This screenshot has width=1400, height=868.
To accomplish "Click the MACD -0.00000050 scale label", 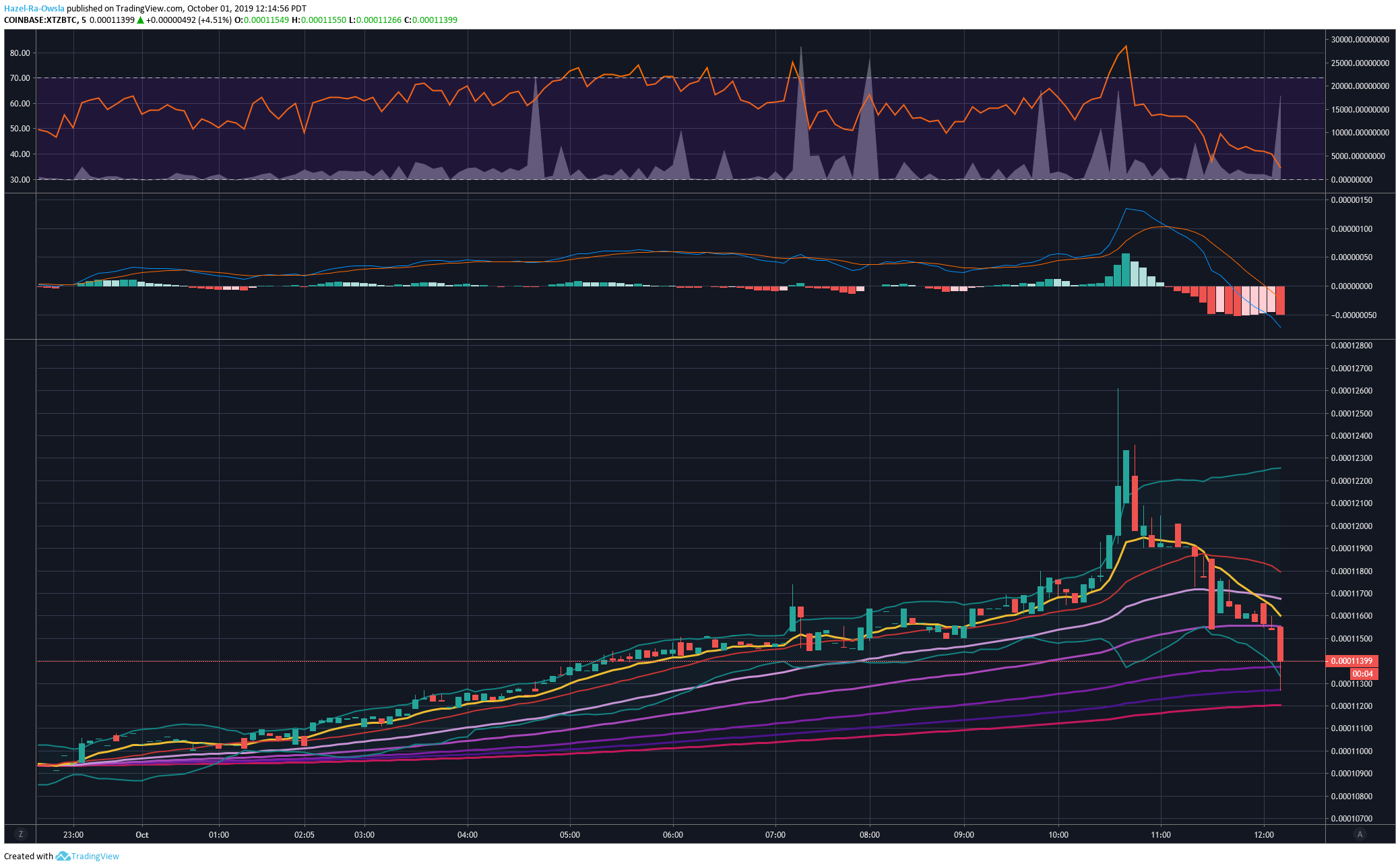I will (1354, 315).
